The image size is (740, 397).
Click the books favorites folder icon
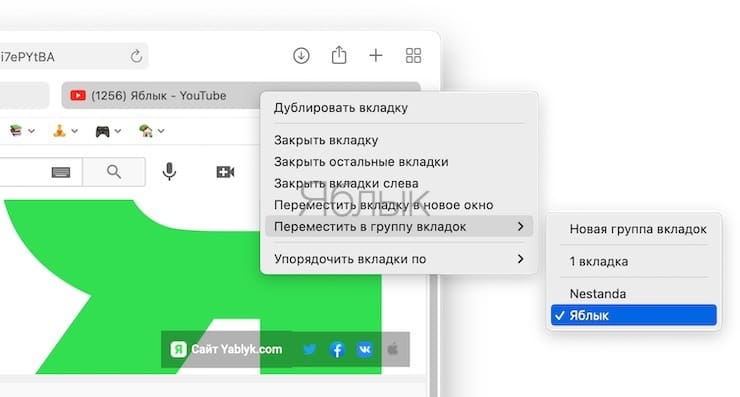tap(16, 130)
